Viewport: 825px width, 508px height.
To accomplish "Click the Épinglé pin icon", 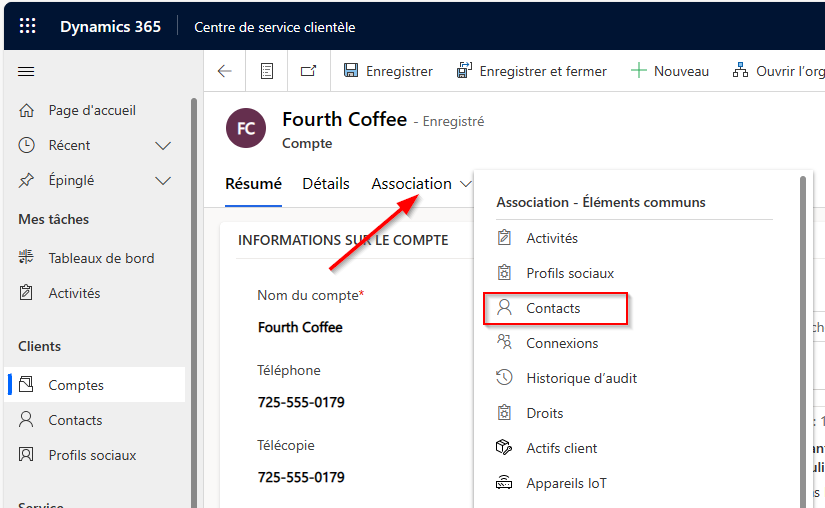I will point(26,180).
